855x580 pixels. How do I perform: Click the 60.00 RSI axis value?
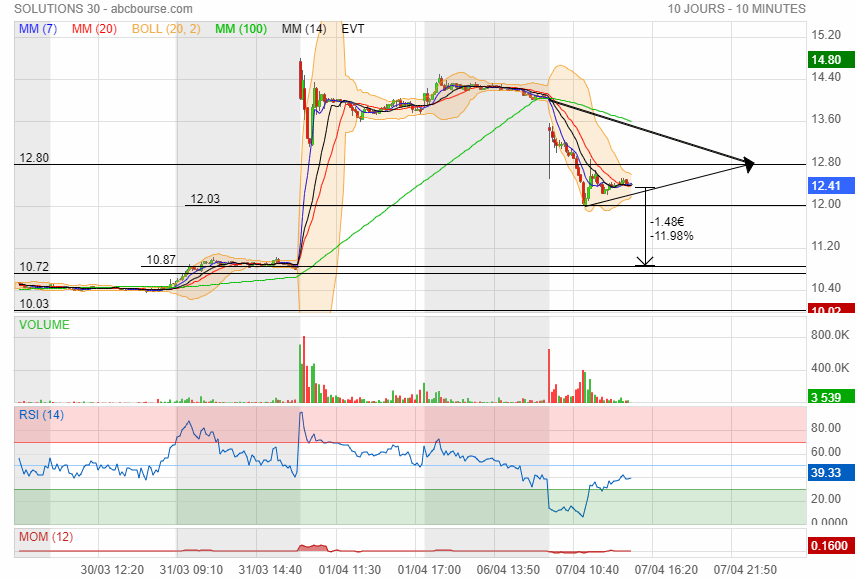coord(826,451)
